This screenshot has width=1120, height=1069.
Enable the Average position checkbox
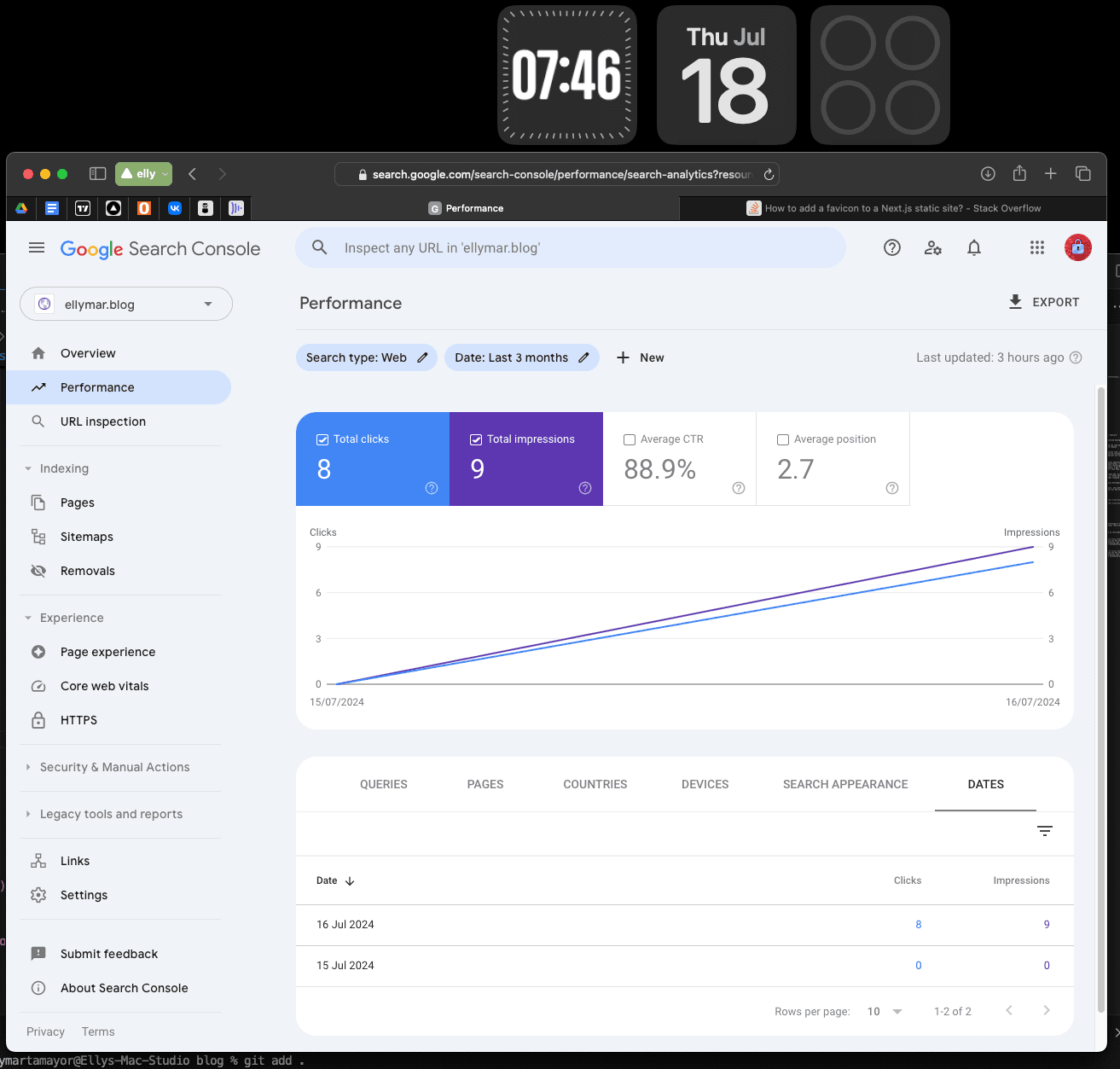point(783,439)
